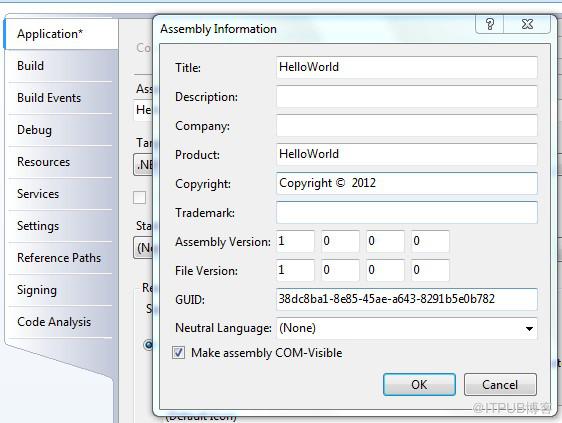562x423 pixels.
Task: Open the Services tab
Action: point(61,194)
